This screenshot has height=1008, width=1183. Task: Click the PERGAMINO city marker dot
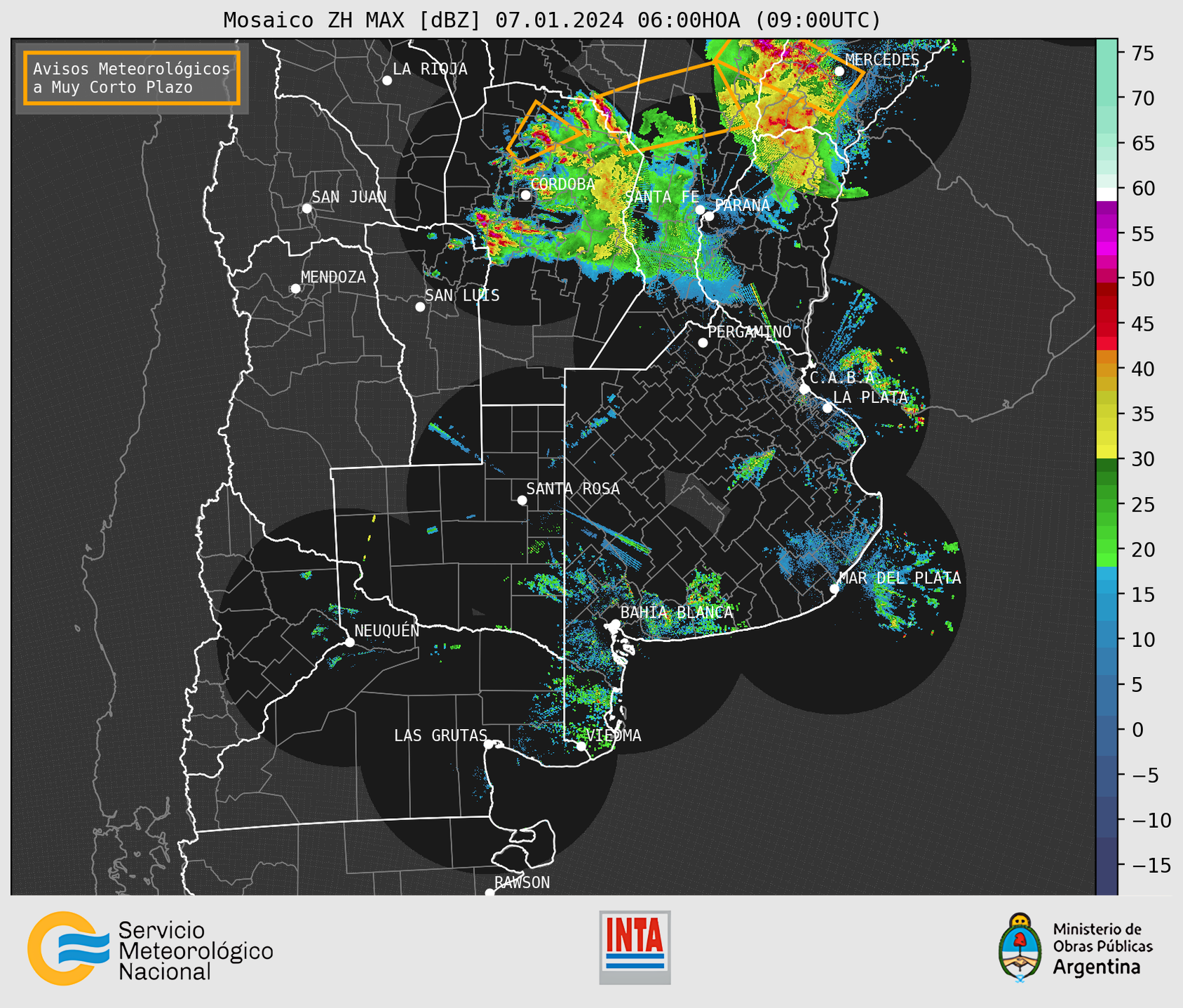coord(703,343)
